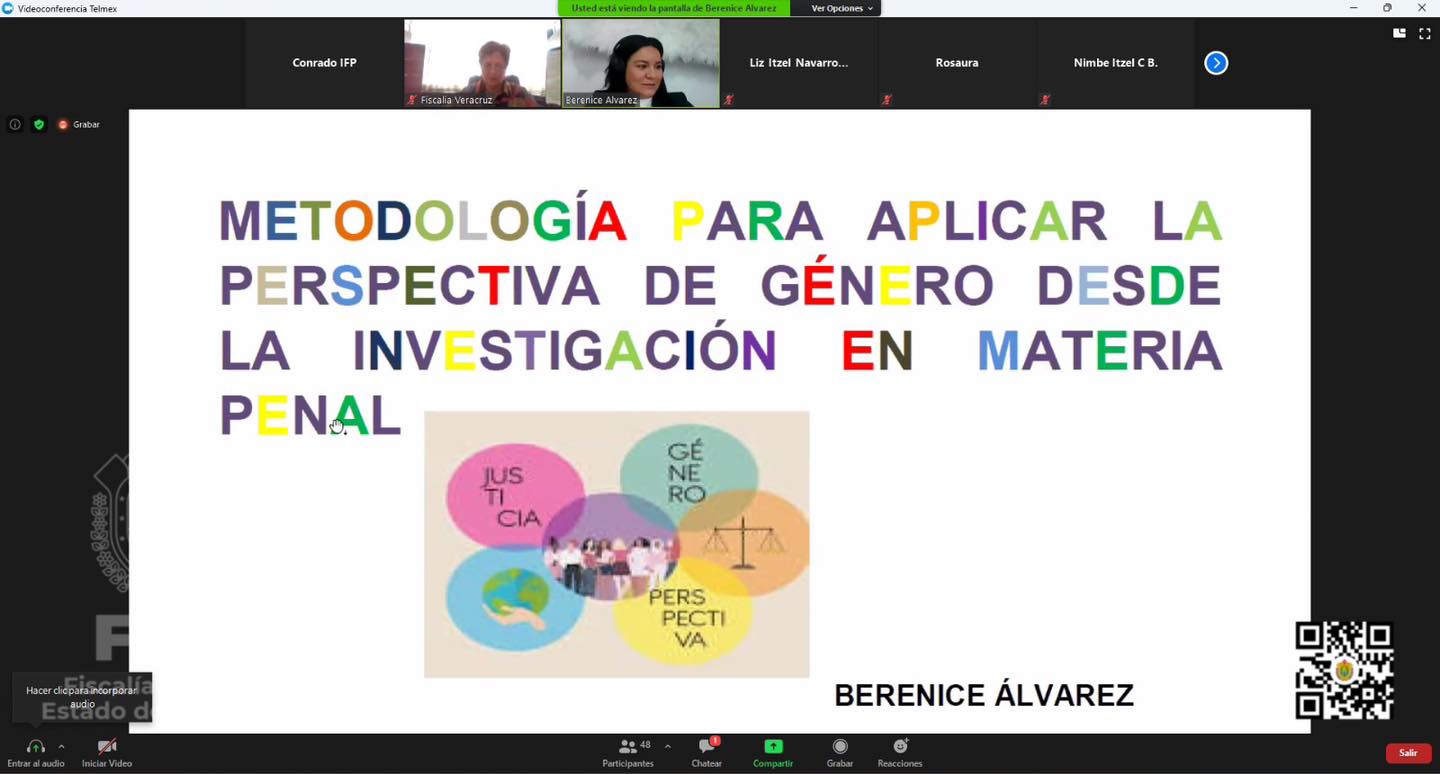This screenshot has width=1440, height=774.
Task: Start recording from the bottom Grabar button
Action: 840,752
